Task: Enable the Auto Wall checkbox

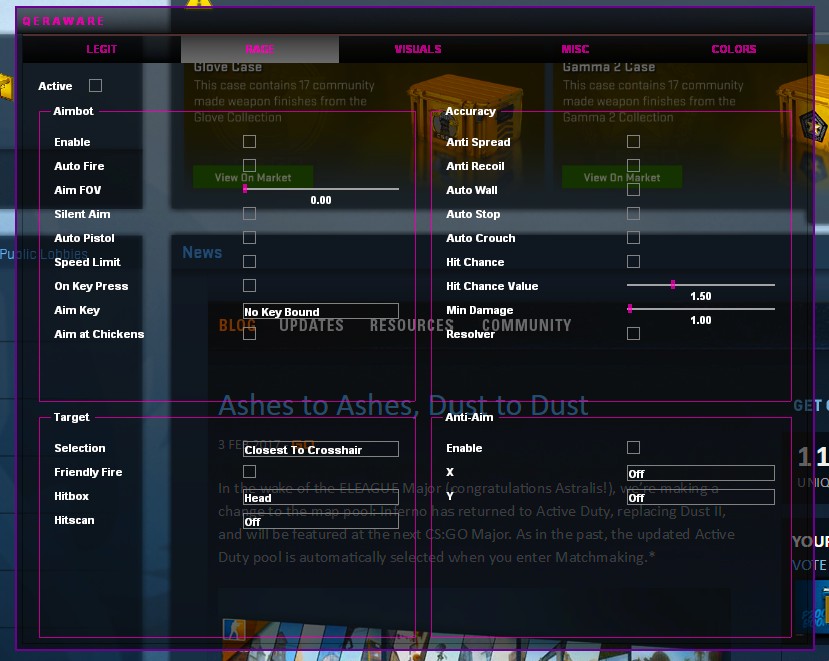Action: 633,190
